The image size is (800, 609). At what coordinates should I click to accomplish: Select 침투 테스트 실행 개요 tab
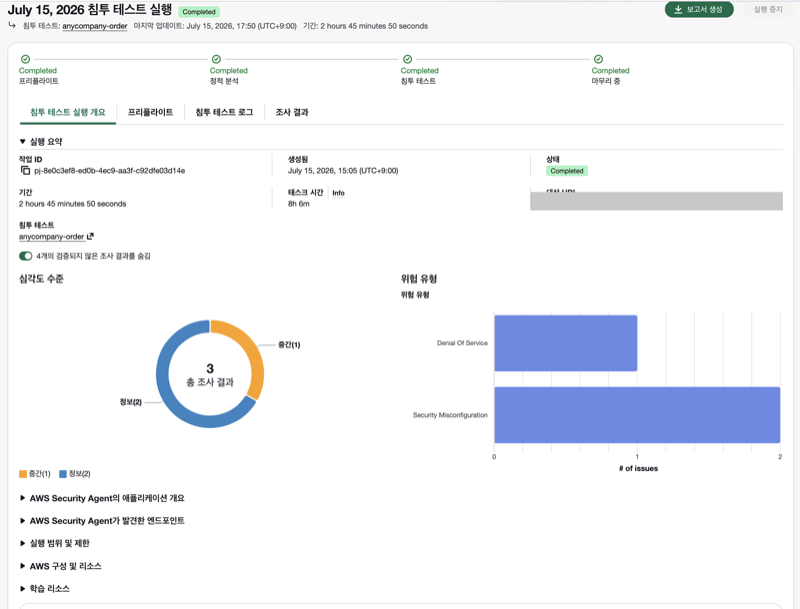tap(68, 112)
